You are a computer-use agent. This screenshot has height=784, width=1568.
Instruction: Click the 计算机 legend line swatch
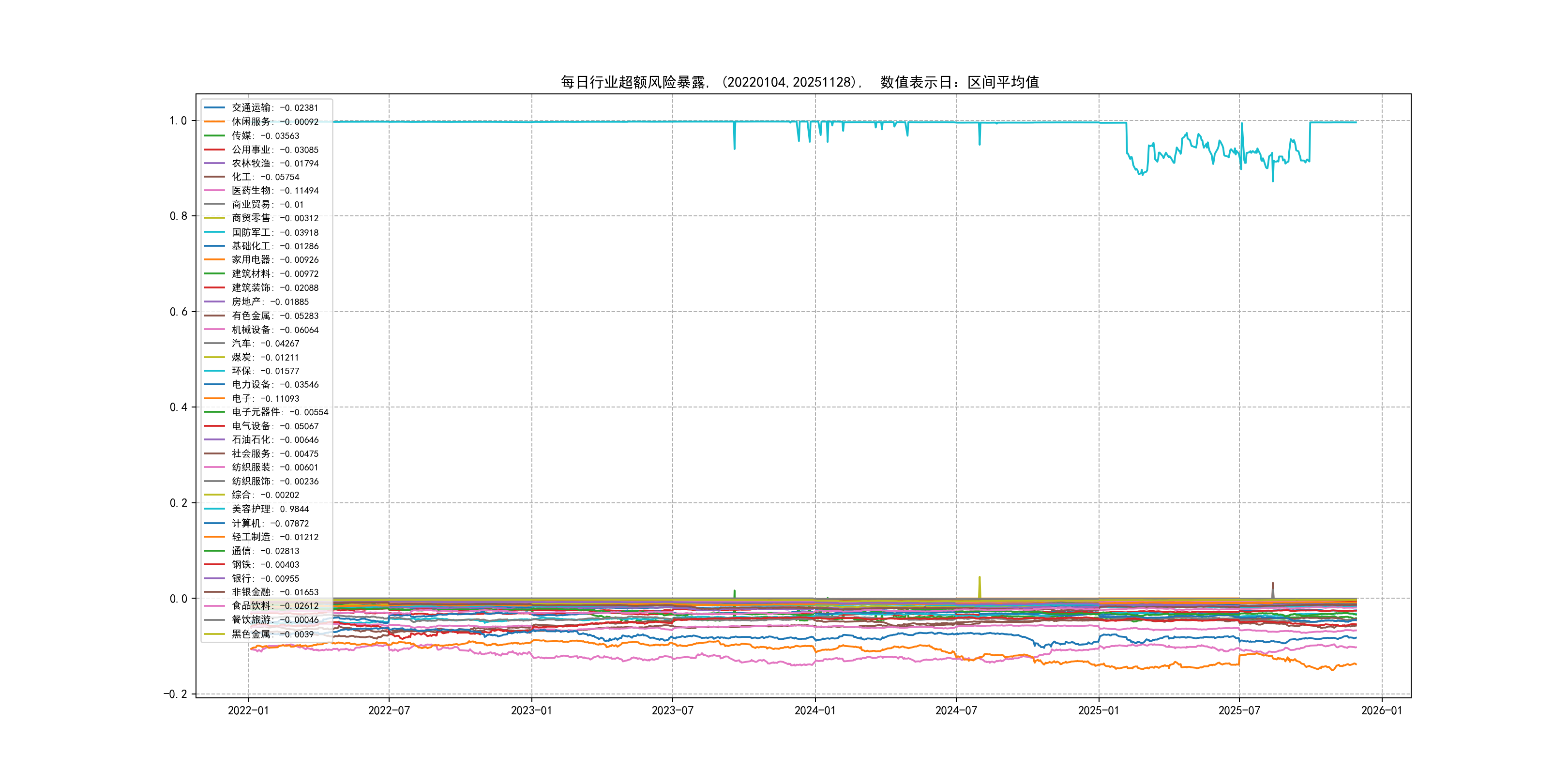(x=214, y=524)
